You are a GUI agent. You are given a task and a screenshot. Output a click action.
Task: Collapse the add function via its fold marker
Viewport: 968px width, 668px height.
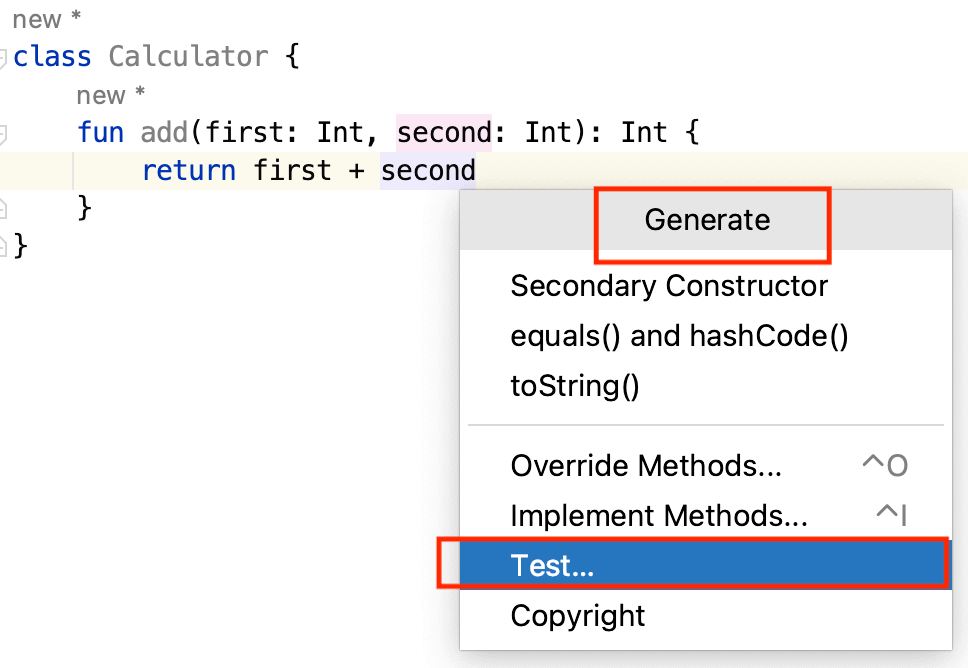click(5, 132)
